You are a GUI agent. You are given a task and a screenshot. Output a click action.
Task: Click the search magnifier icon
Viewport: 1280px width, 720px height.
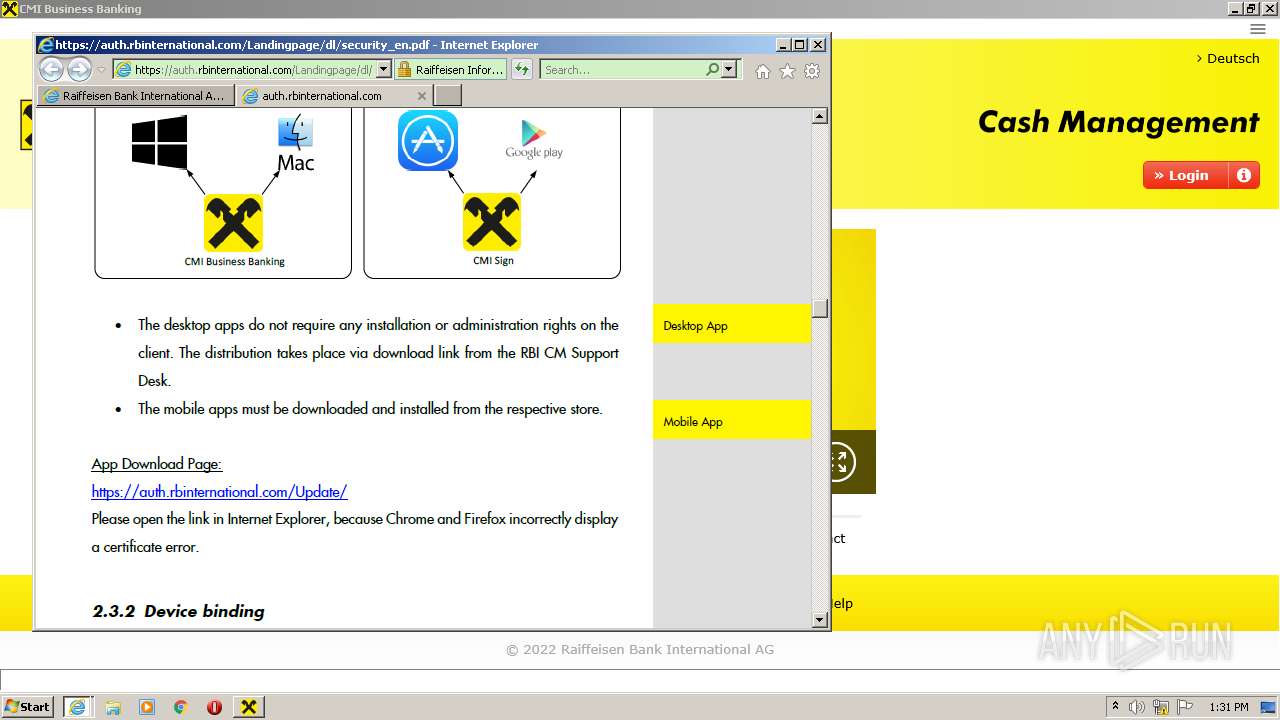712,70
